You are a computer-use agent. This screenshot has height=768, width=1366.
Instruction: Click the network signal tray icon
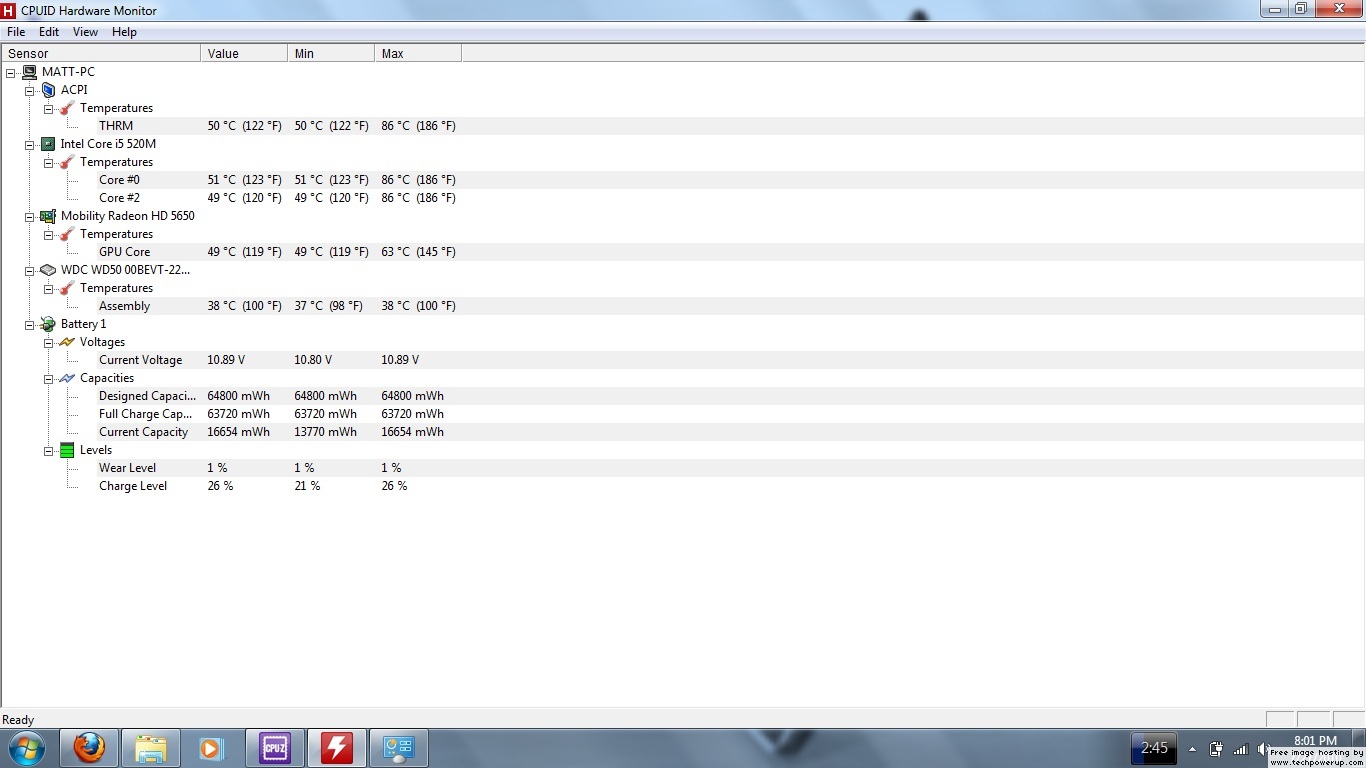pyautogui.click(x=1241, y=748)
